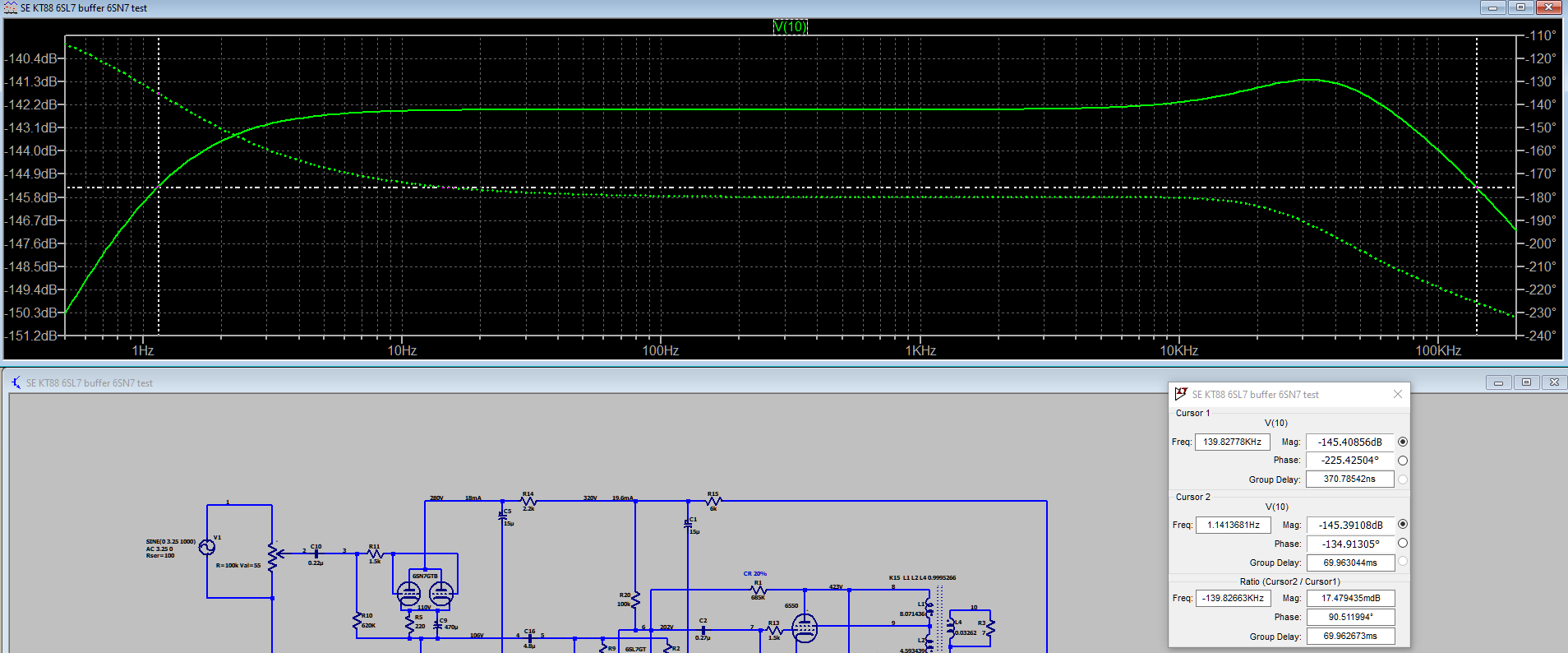Maximize the schematic window
Viewport: 1568px width, 653px height.
click(x=1526, y=382)
